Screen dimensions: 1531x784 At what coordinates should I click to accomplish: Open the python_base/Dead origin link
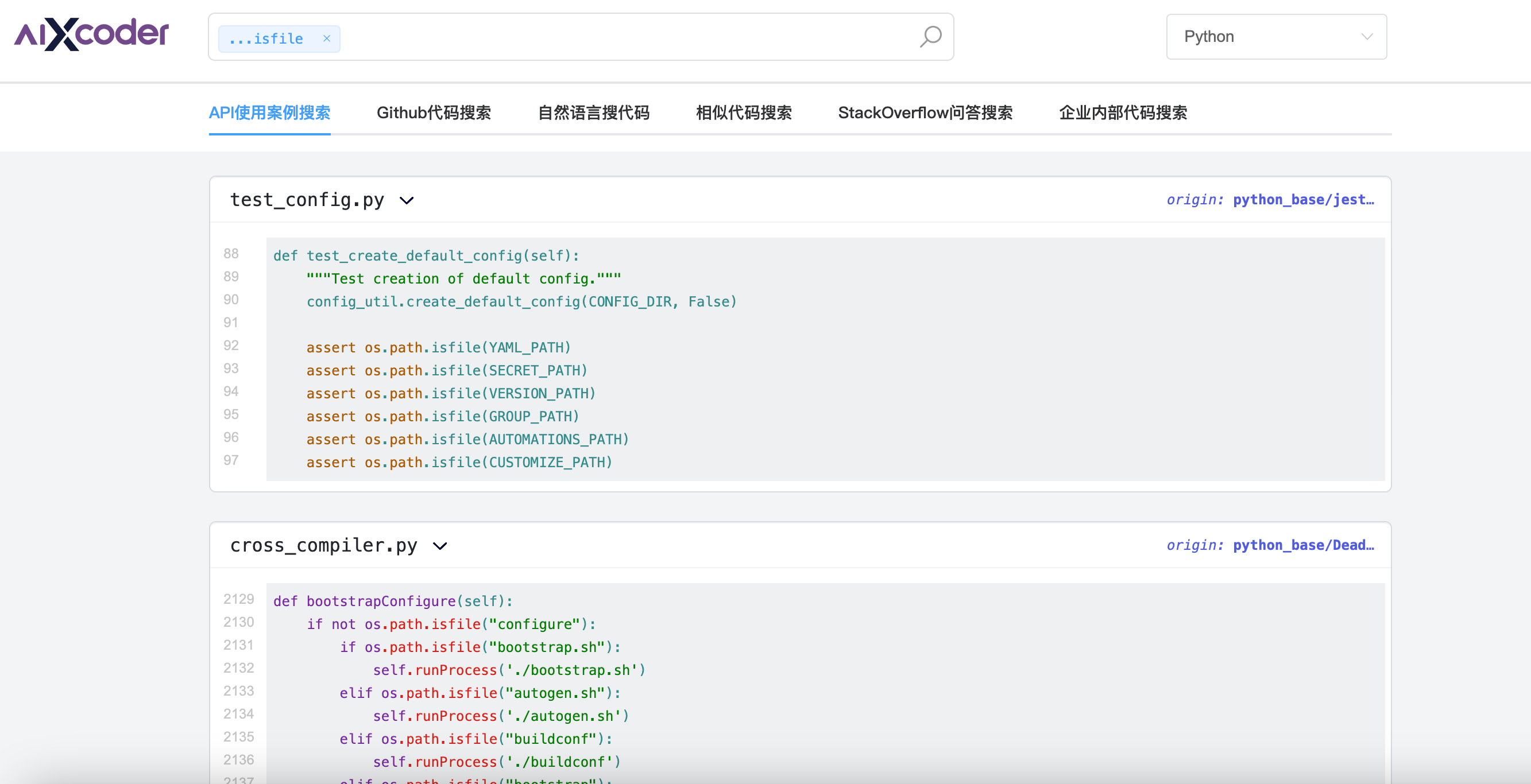click(1304, 545)
